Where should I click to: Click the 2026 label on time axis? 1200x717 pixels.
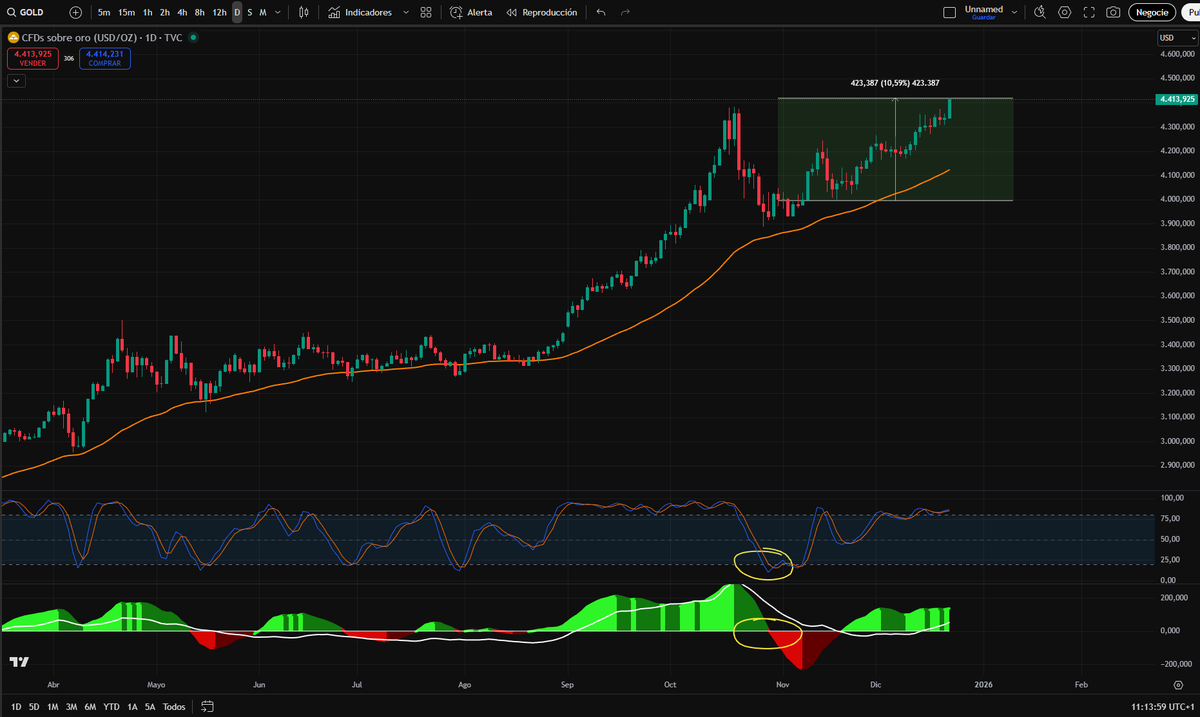[983, 685]
